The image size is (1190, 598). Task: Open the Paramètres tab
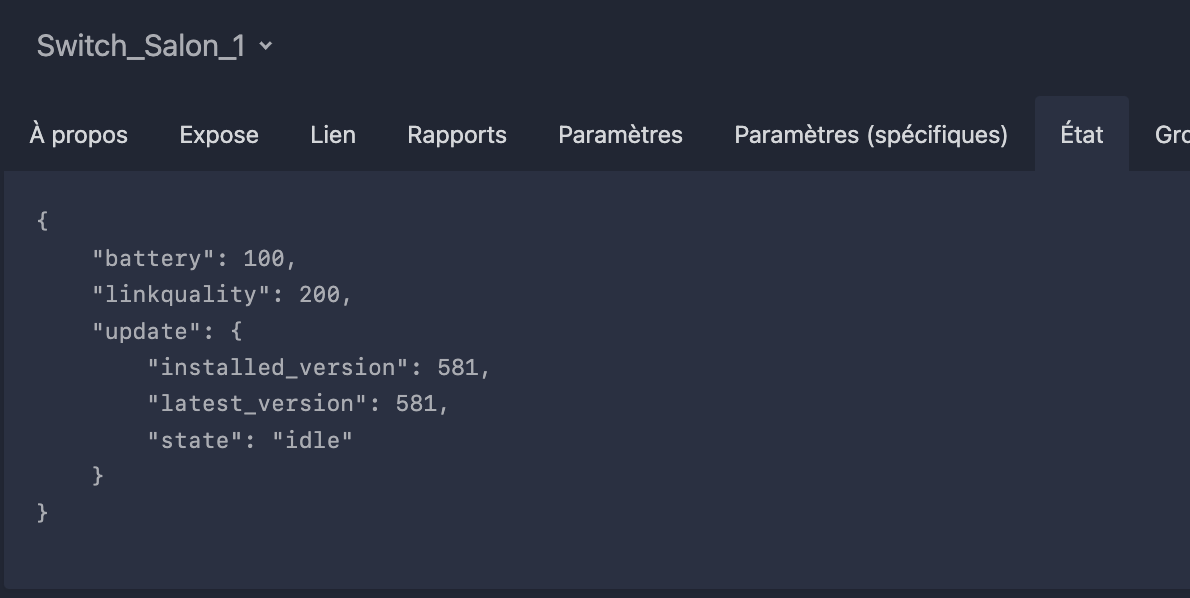point(620,134)
